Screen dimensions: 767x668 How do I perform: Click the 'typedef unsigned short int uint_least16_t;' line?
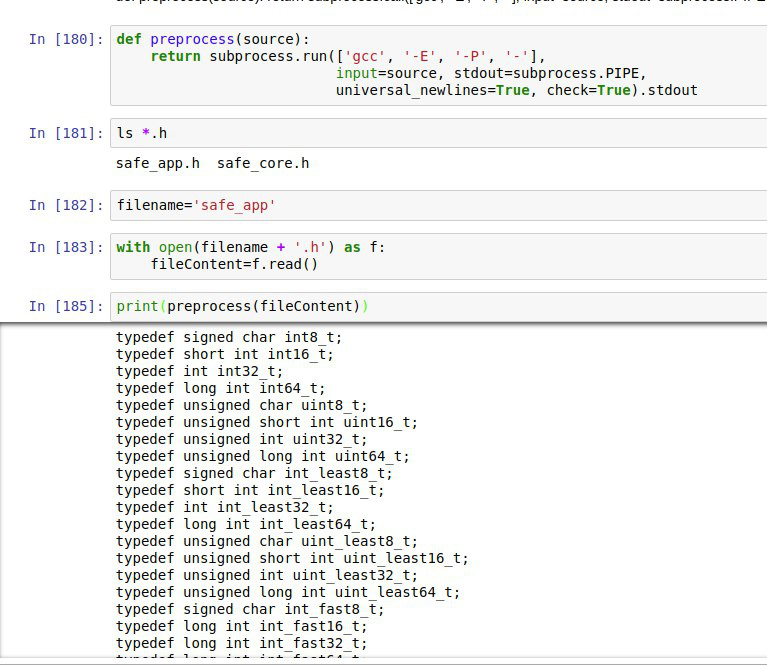(x=292, y=558)
